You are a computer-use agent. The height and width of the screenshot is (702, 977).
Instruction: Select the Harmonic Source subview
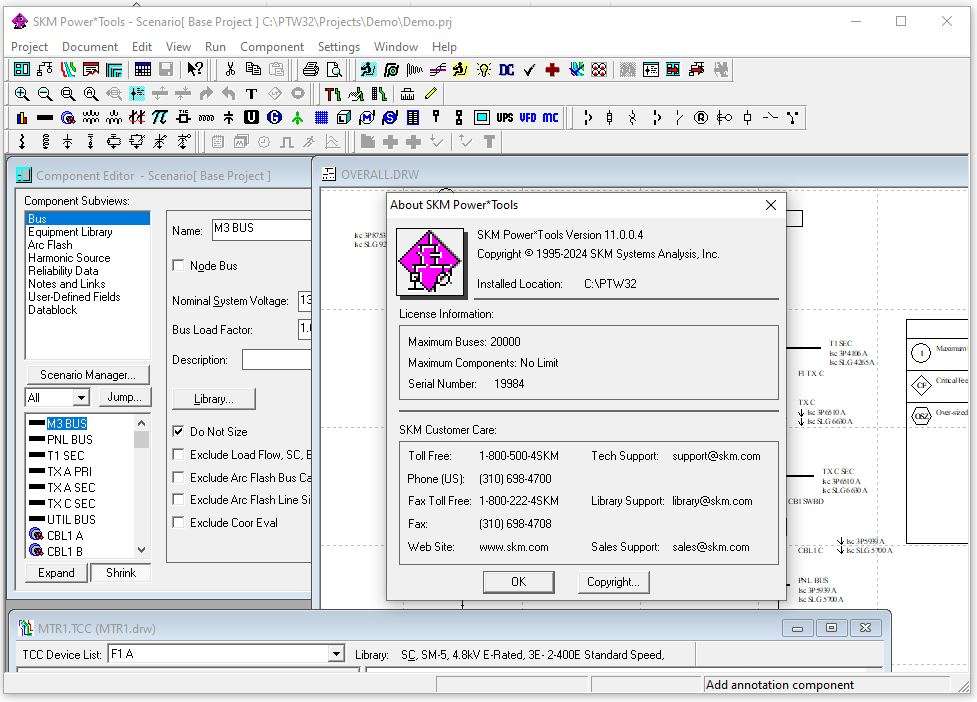[69, 258]
